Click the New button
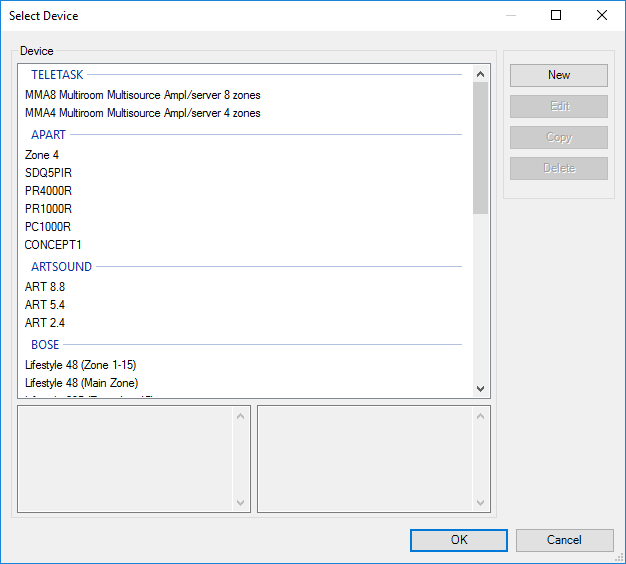Screen dimensions: 626x564 (558, 75)
